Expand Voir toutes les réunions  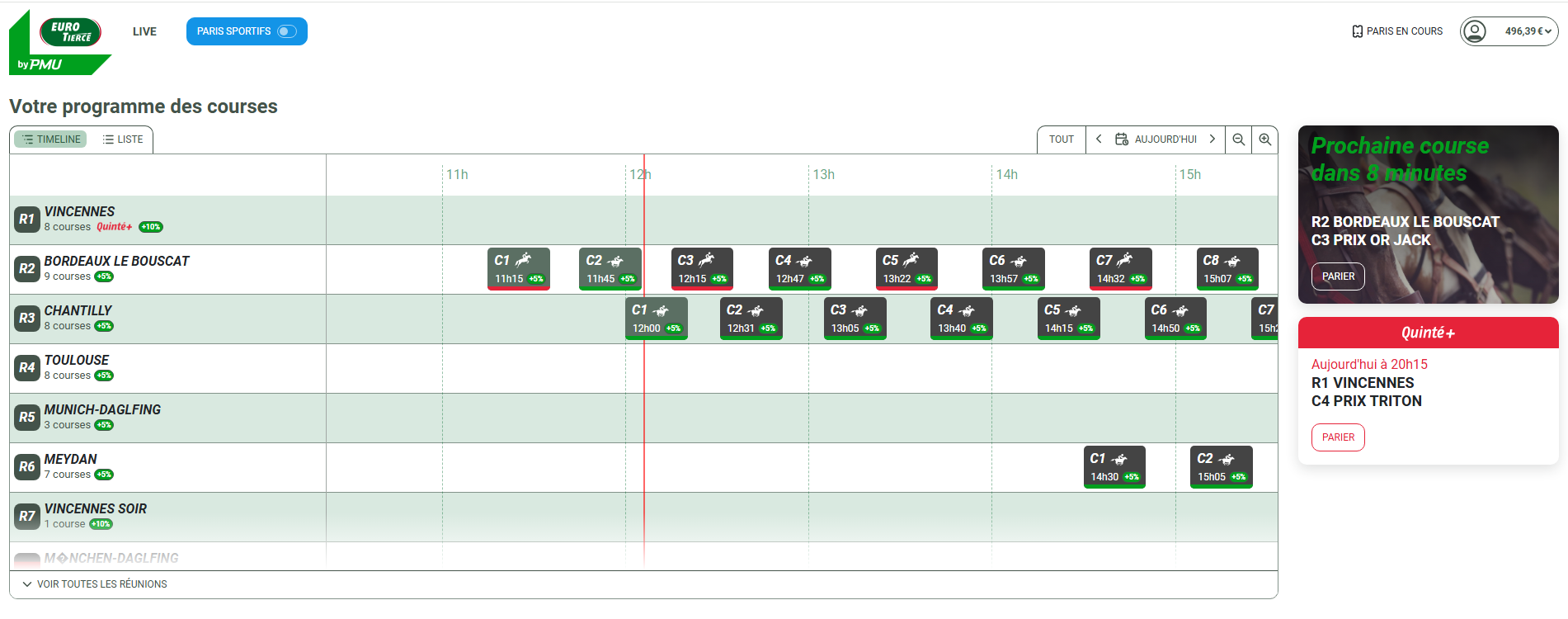pos(95,584)
